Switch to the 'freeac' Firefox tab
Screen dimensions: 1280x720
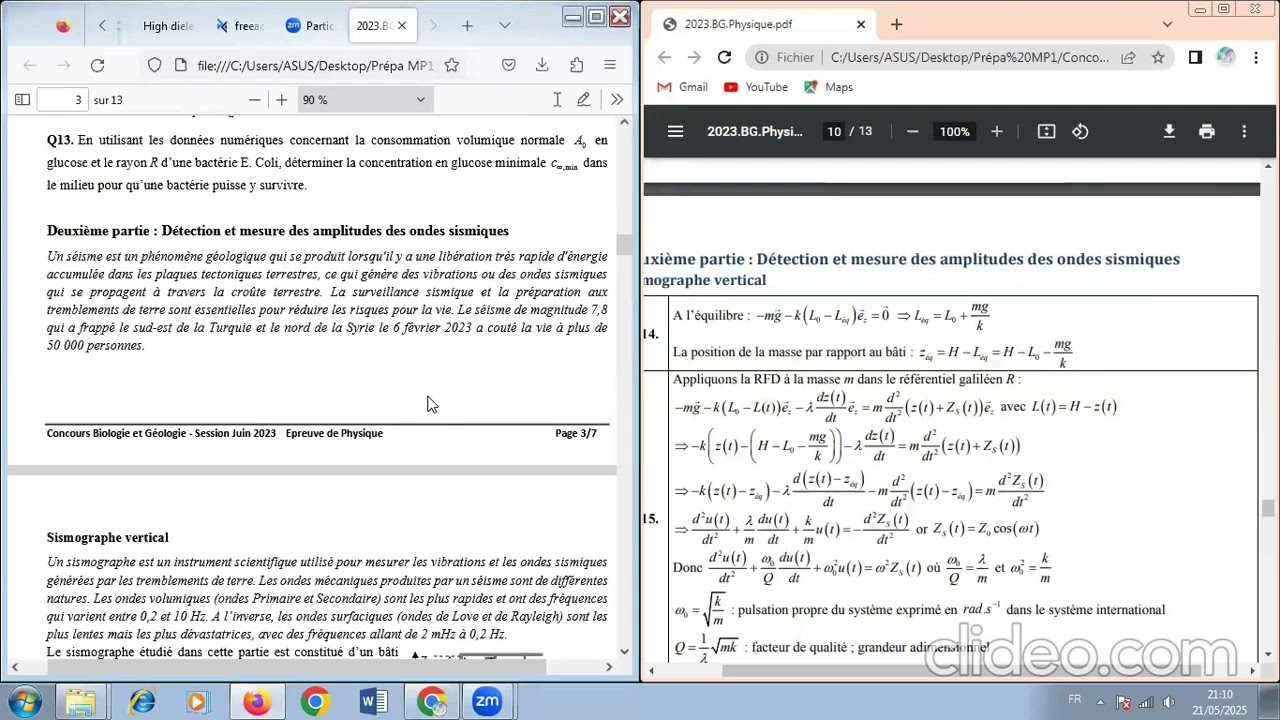click(240, 26)
